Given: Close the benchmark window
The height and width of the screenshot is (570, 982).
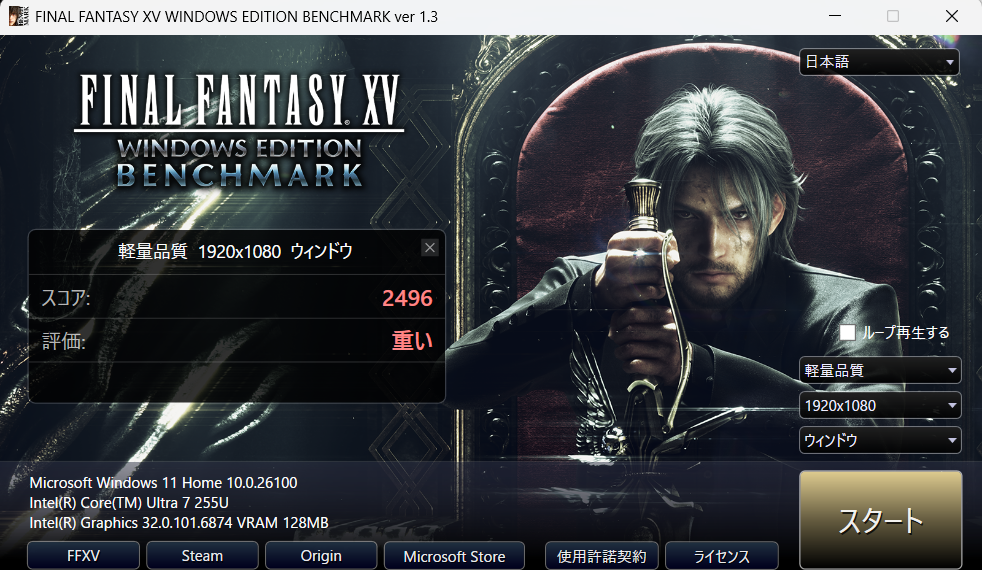Looking at the screenshot, I should (952, 16).
